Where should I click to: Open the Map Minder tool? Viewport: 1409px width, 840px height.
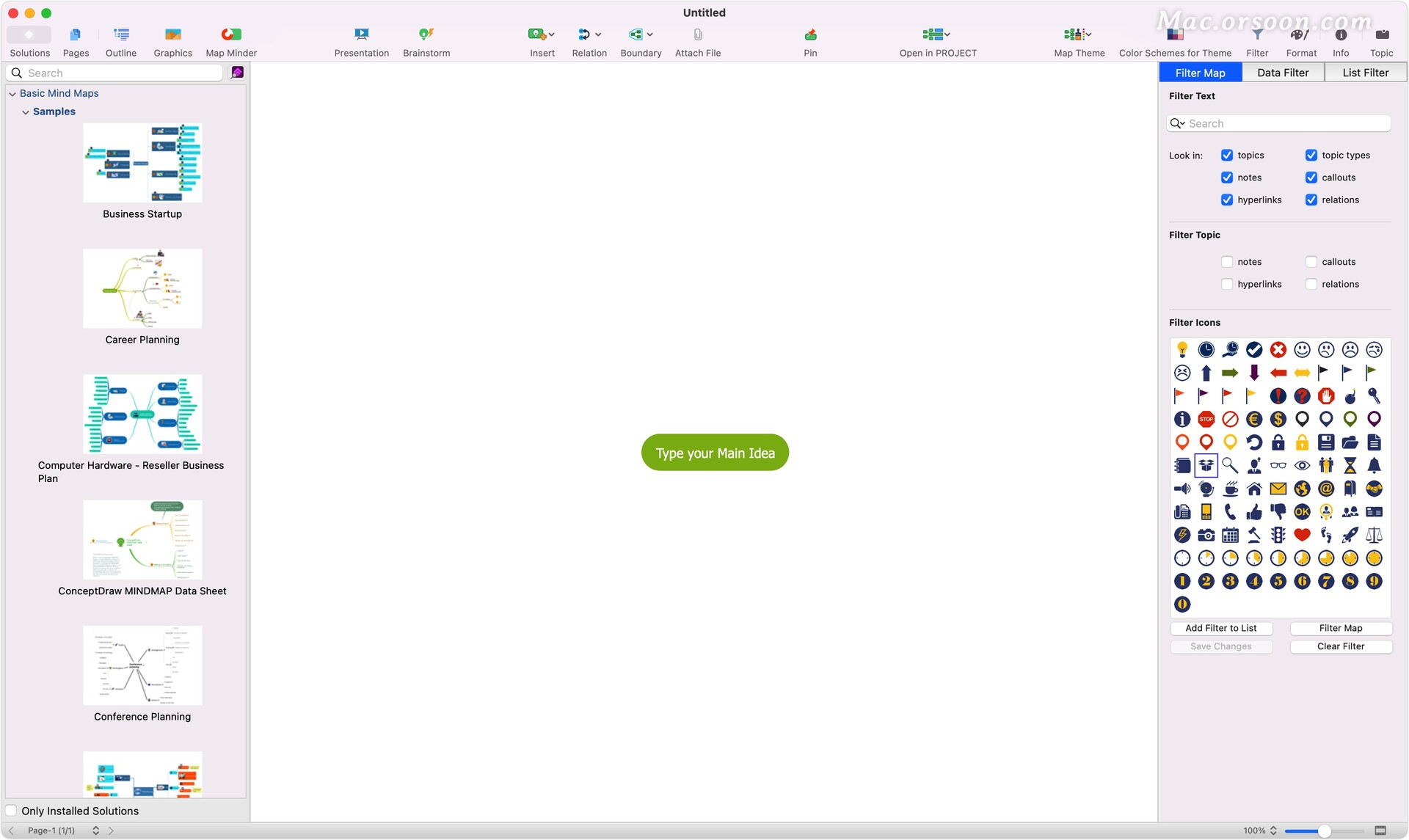[231, 34]
